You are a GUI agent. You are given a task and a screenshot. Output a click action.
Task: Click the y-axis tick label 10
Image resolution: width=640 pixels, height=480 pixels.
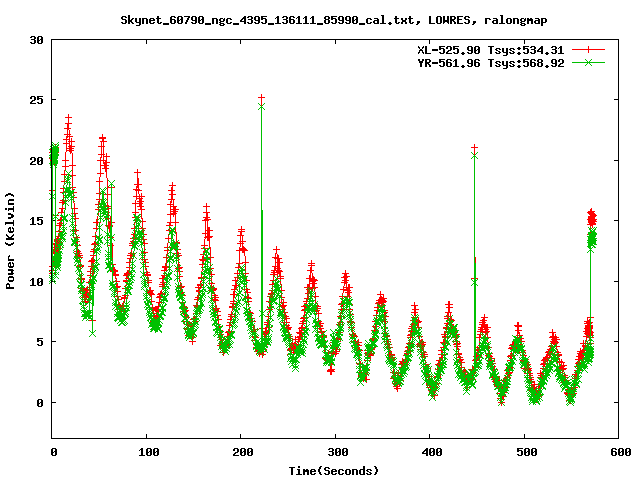click(x=36, y=282)
